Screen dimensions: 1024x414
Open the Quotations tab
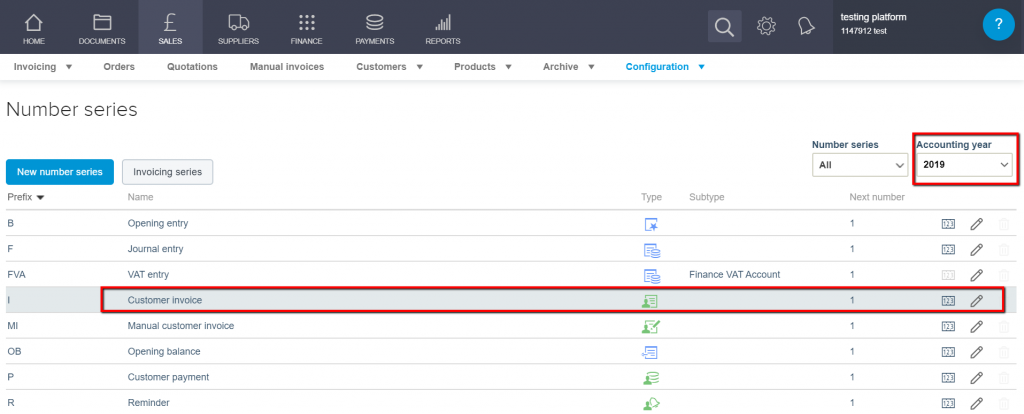point(192,67)
